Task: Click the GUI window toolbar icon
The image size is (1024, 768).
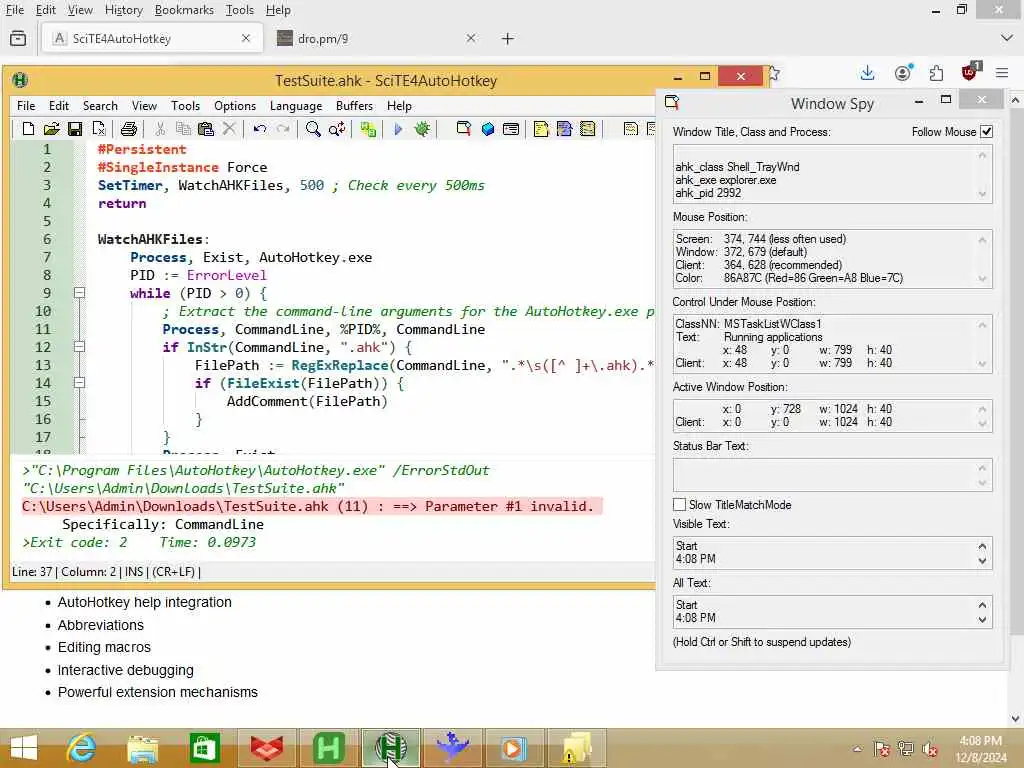Action: [511, 129]
